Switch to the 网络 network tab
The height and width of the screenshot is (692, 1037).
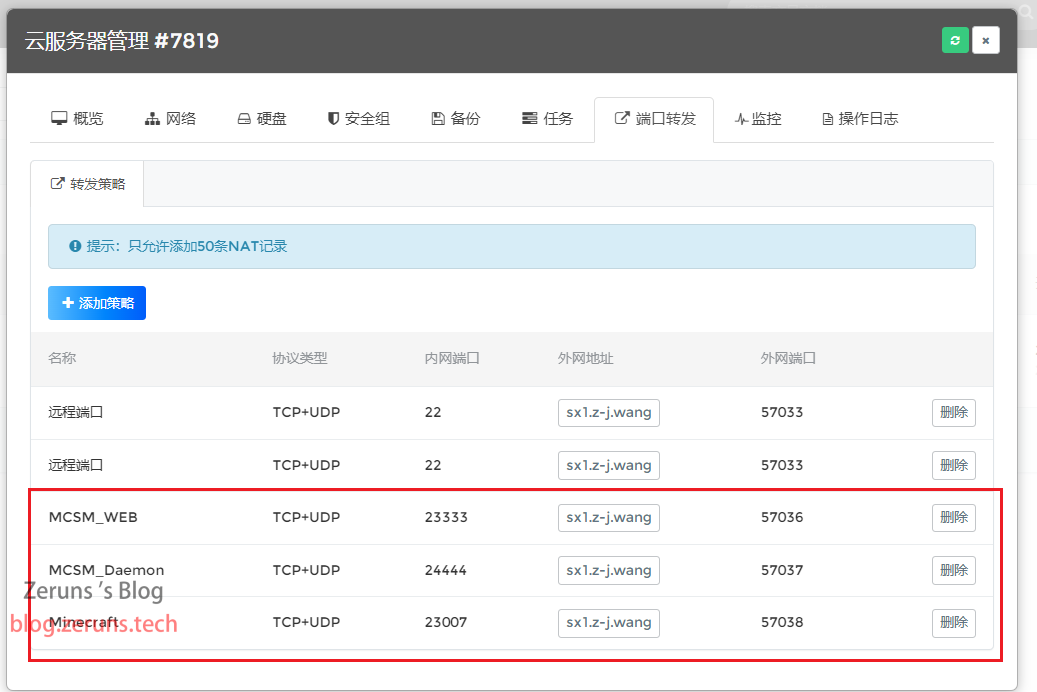(x=170, y=118)
